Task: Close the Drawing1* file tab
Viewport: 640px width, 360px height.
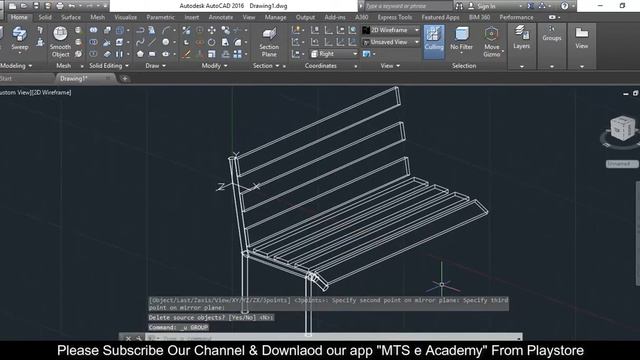Action: (108, 78)
